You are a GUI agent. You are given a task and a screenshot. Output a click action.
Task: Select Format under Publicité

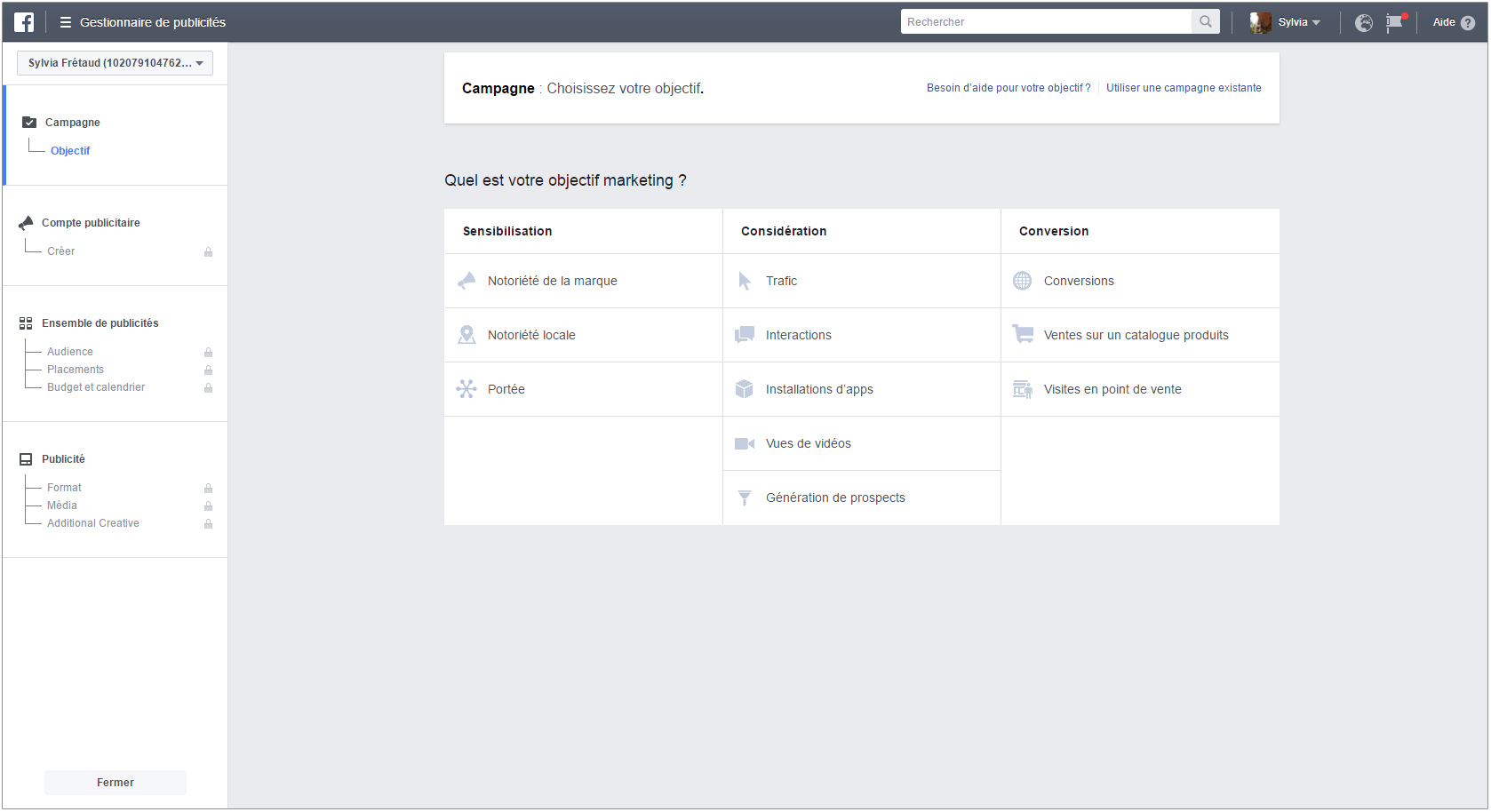coord(64,488)
